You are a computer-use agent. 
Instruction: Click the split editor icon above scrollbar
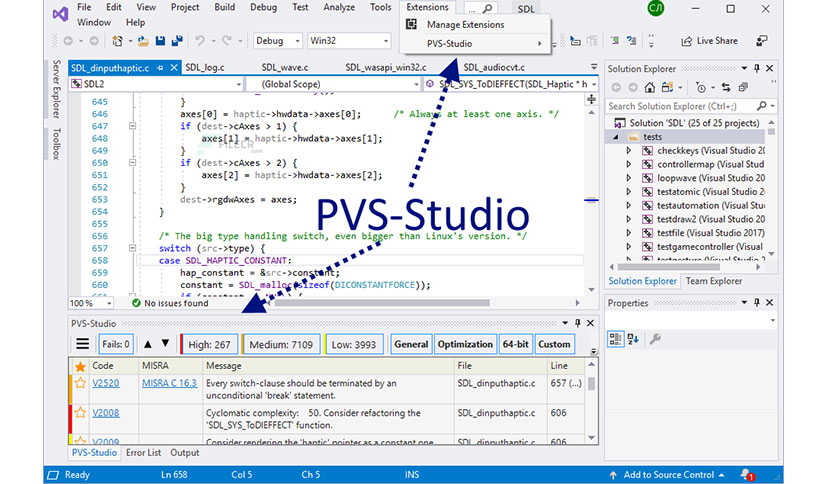pos(591,99)
